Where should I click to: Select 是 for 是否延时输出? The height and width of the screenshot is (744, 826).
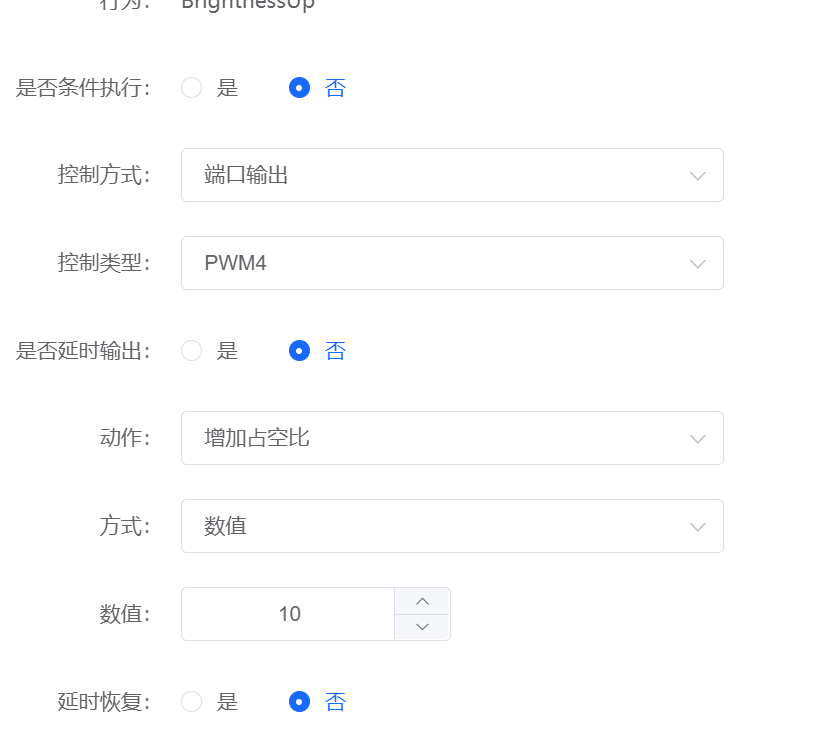click(191, 351)
